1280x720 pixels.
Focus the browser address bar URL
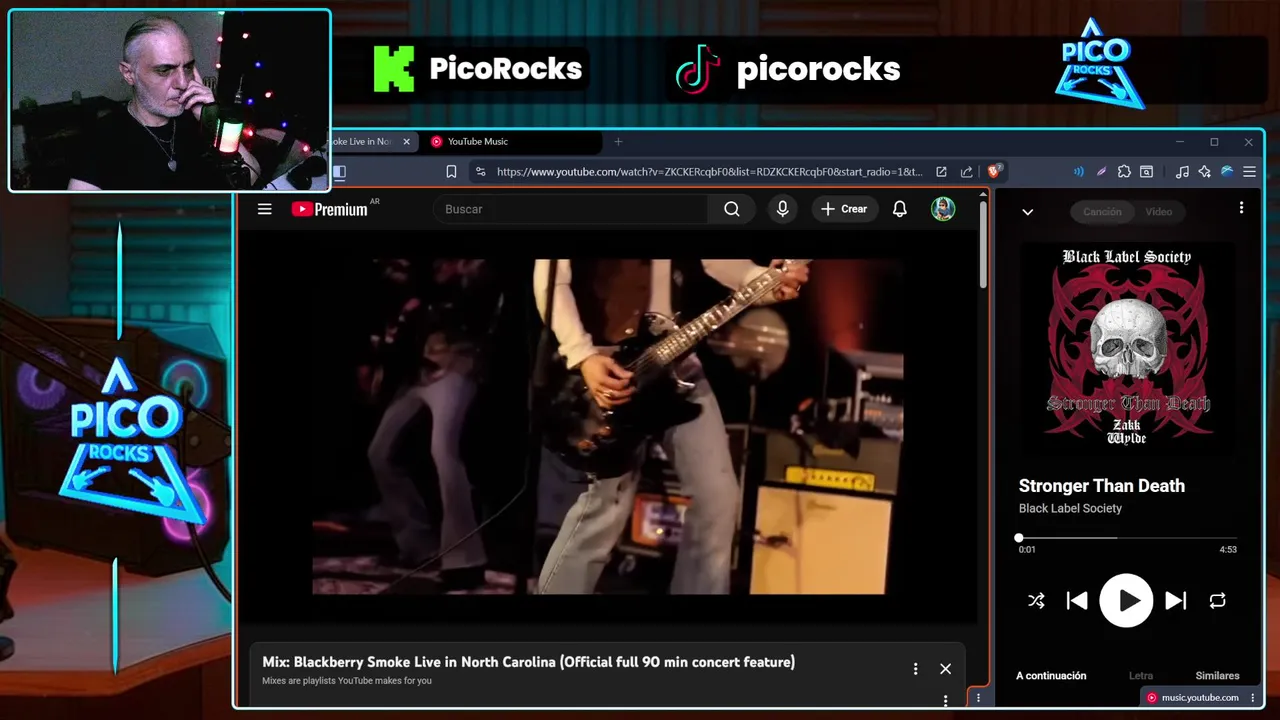click(x=709, y=172)
